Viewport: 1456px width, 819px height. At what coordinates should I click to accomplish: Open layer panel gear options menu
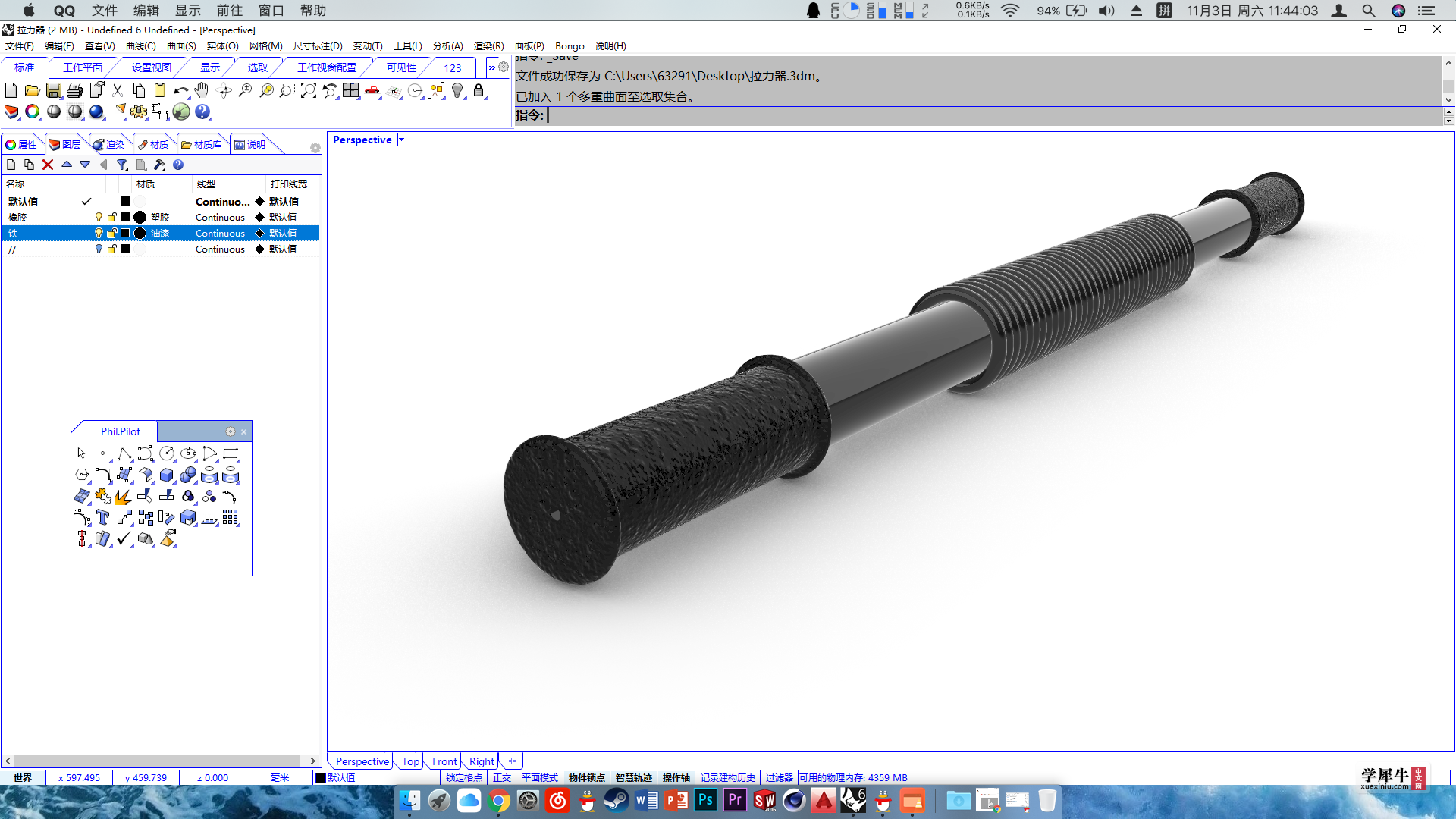point(315,148)
